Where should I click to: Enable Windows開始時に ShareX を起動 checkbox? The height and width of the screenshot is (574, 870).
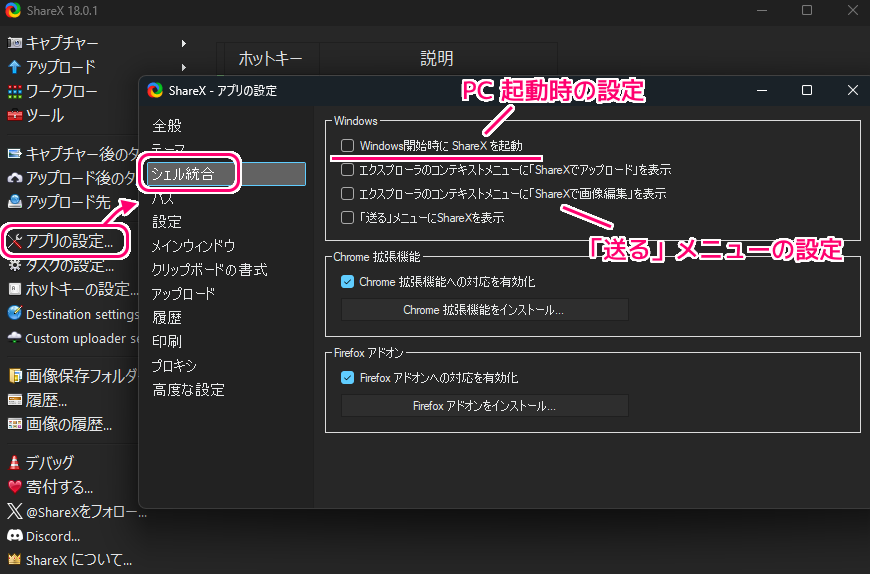pyautogui.click(x=347, y=145)
